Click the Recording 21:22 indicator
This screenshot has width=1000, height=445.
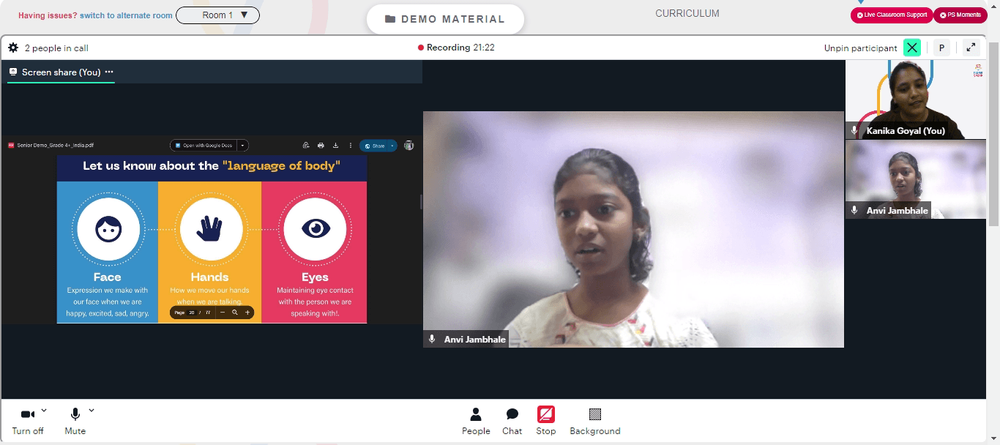click(456, 48)
